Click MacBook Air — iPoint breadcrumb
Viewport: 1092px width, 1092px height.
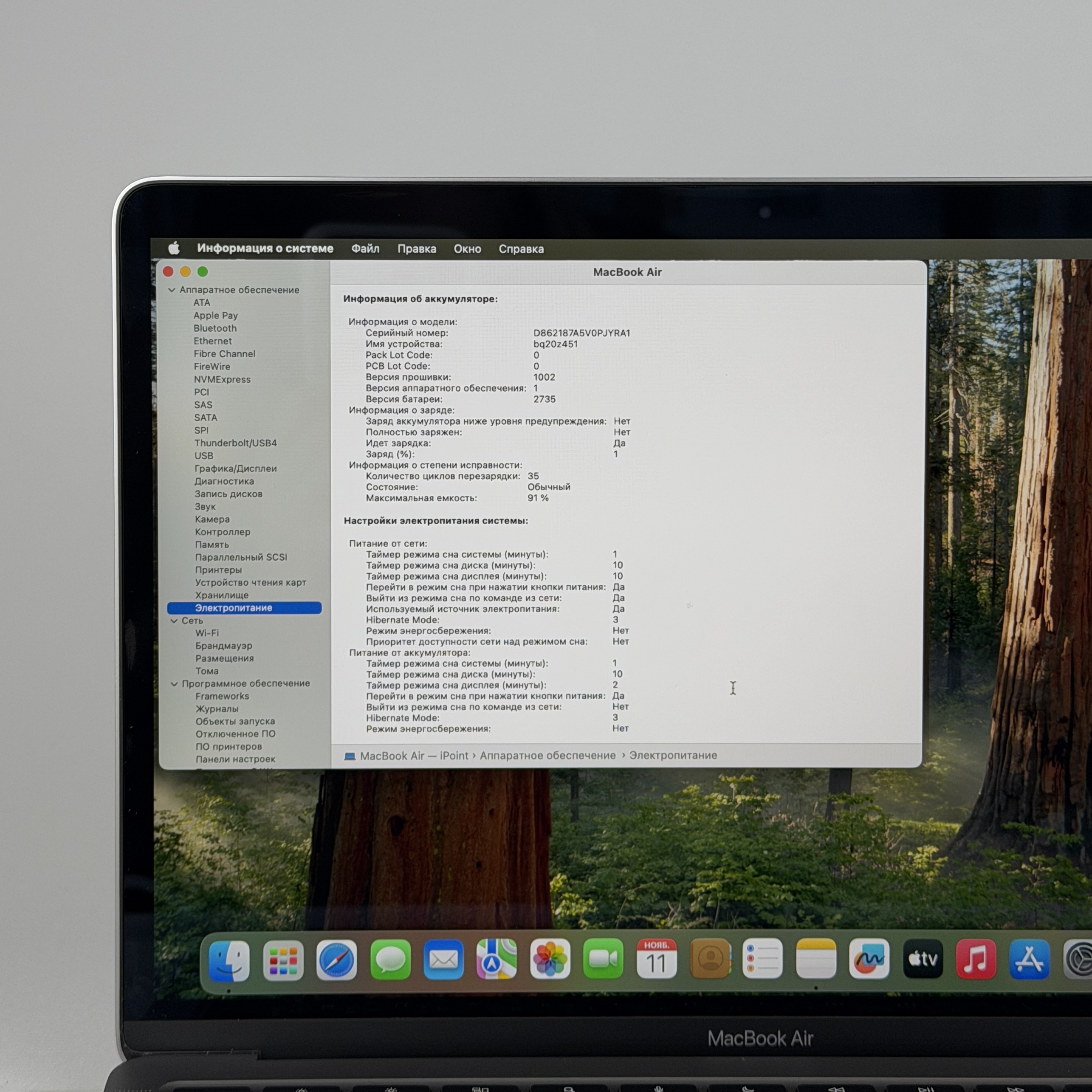click(413, 756)
